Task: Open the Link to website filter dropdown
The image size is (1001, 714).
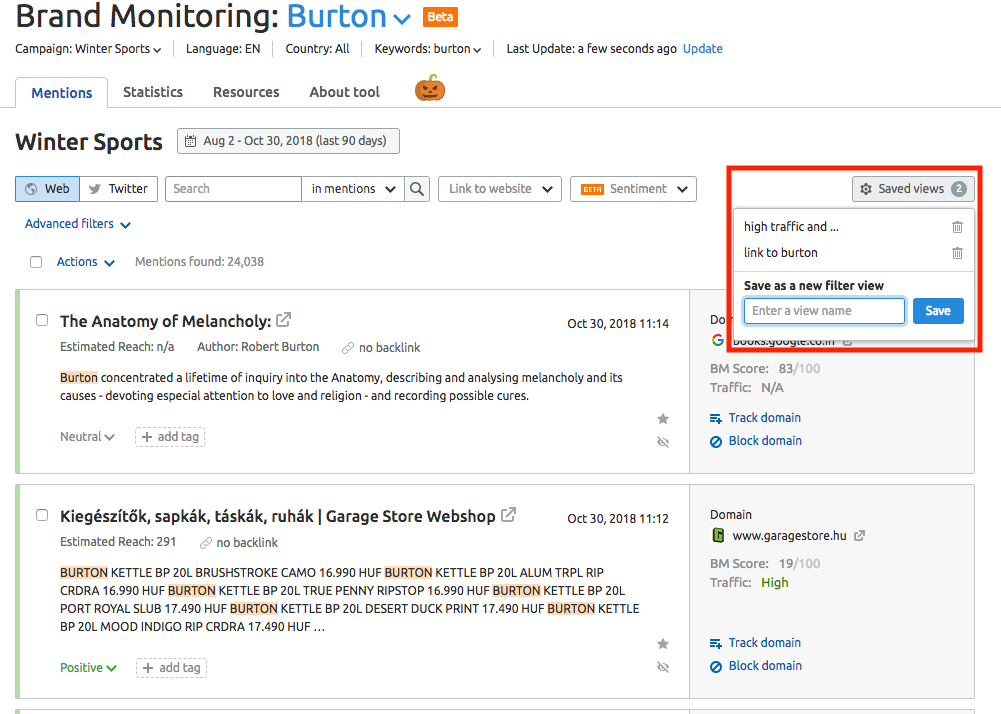Action: [500, 189]
